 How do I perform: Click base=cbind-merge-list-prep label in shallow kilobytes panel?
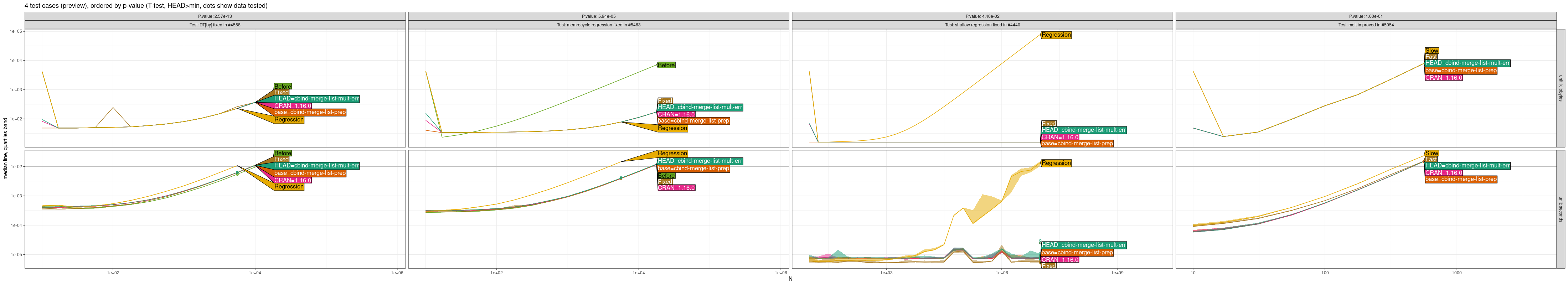tap(1077, 144)
